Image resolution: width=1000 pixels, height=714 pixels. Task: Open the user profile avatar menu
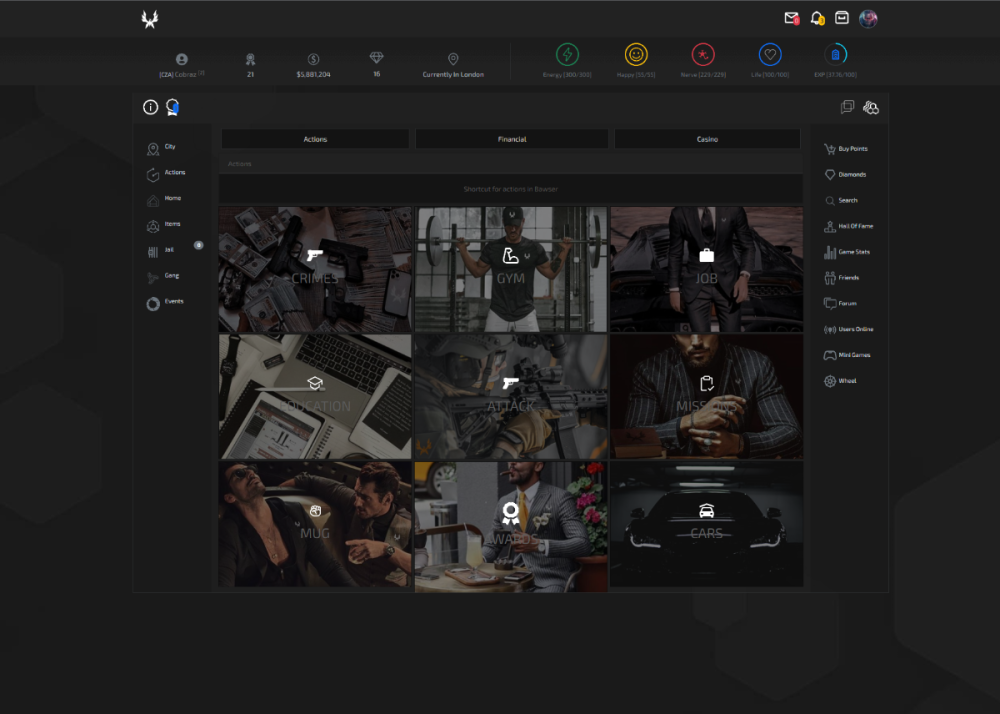click(x=868, y=18)
